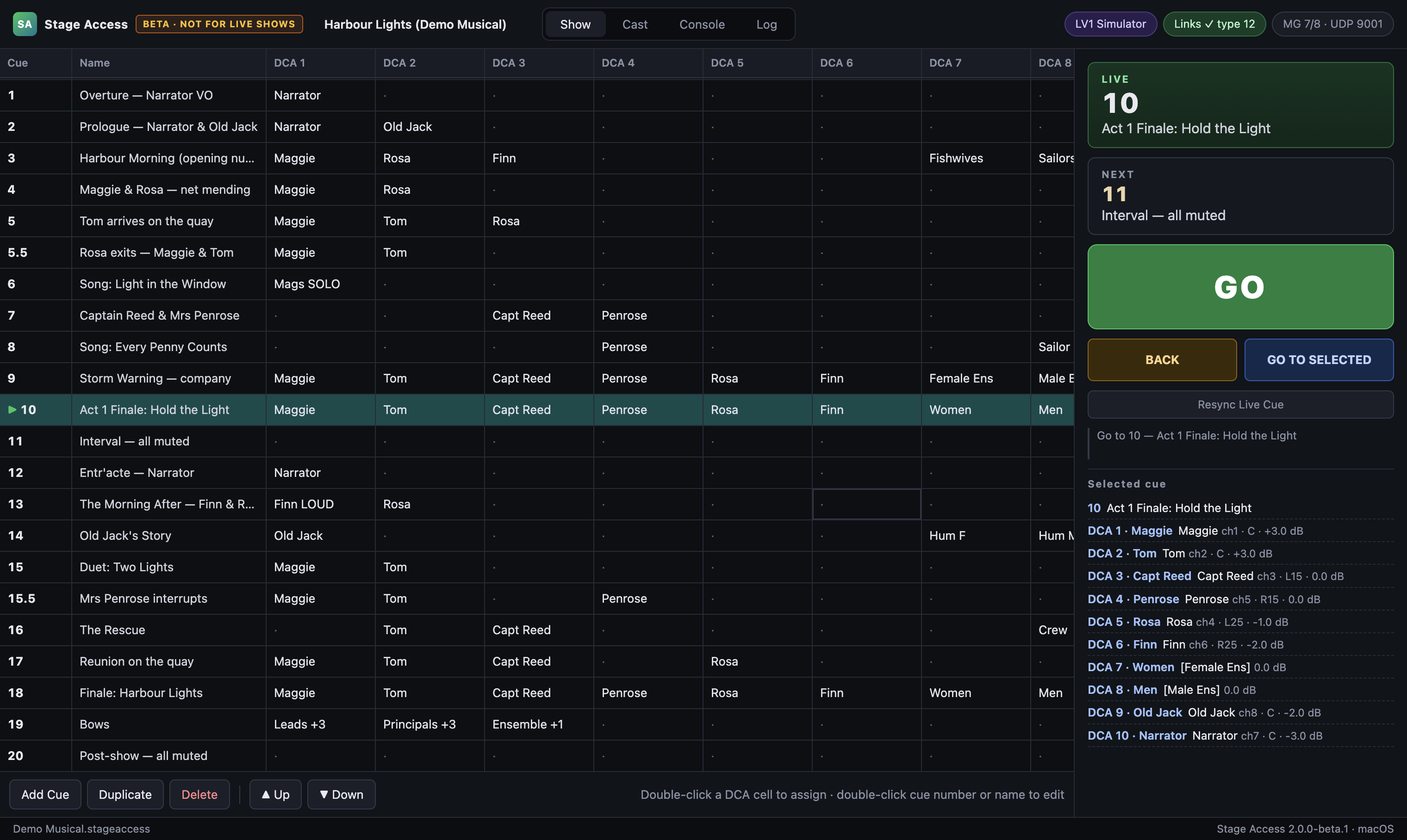Screen dimensions: 1407x840
Task: Click 'Mags SOLO' in the DCA 1 column
Action: pyautogui.click(x=307, y=284)
